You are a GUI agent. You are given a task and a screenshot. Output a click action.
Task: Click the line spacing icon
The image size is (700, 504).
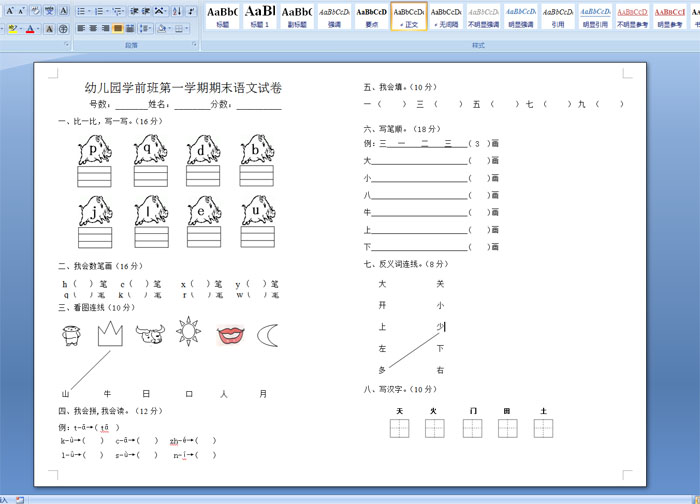144,29
